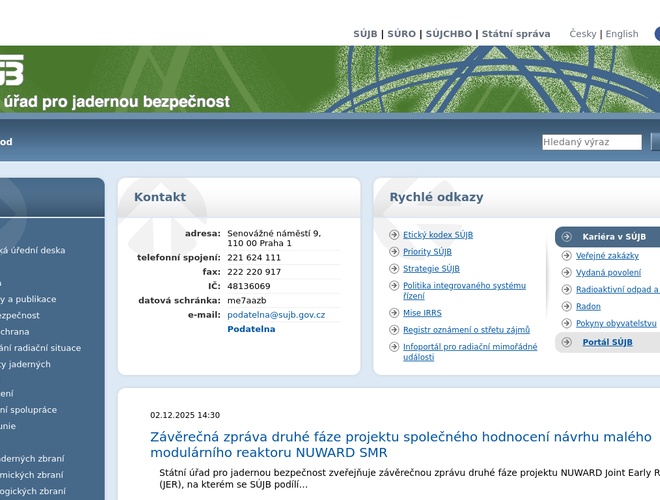Click arrow icon next to Mise IRRS
The image size is (660, 500).
[x=394, y=313]
